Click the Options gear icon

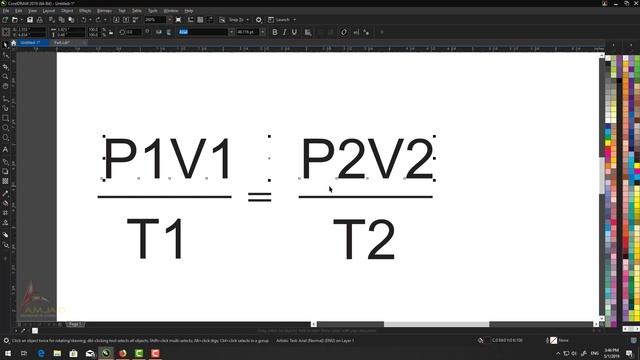258,20
